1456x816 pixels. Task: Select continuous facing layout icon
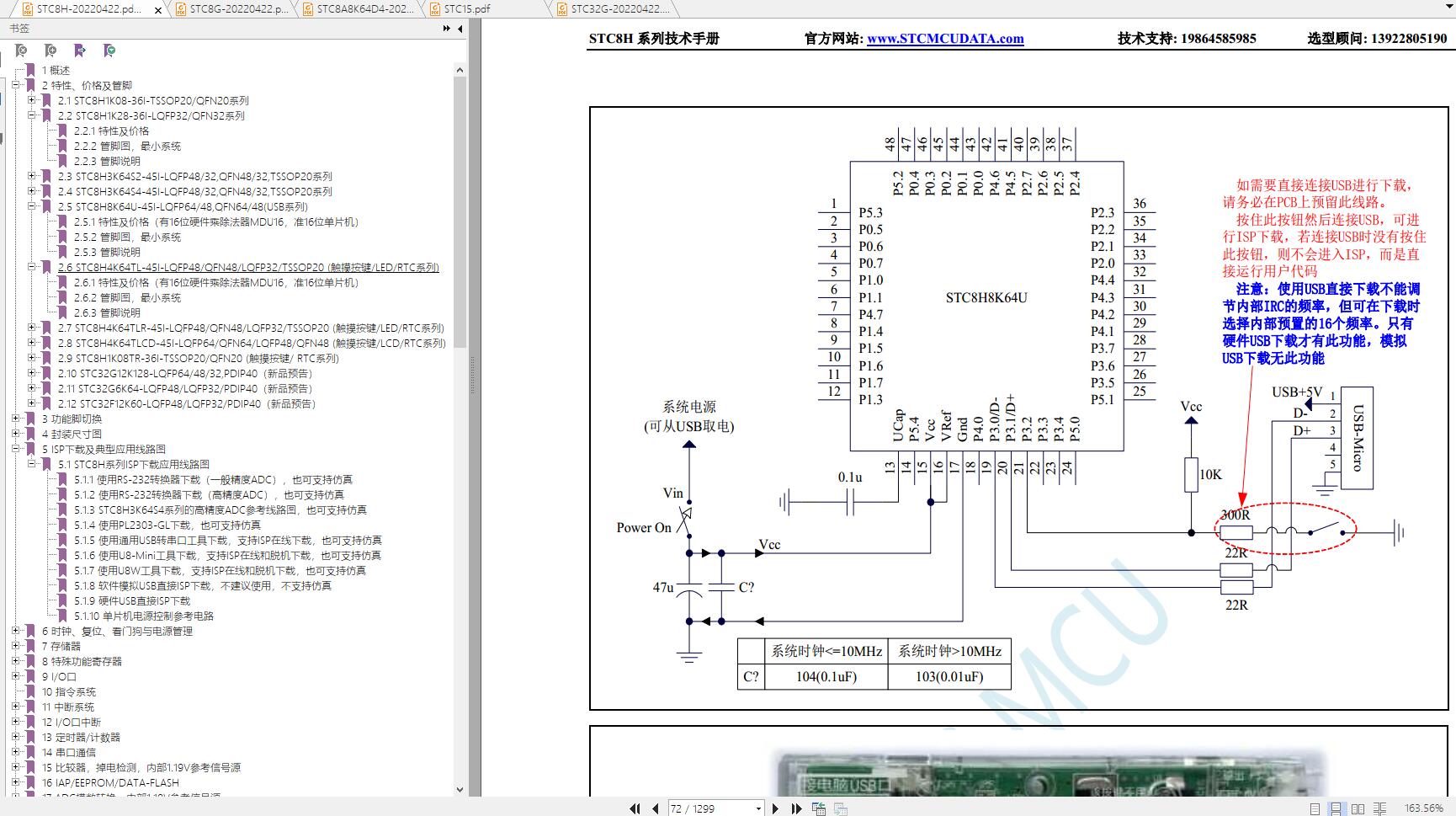[x=1379, y=808]
